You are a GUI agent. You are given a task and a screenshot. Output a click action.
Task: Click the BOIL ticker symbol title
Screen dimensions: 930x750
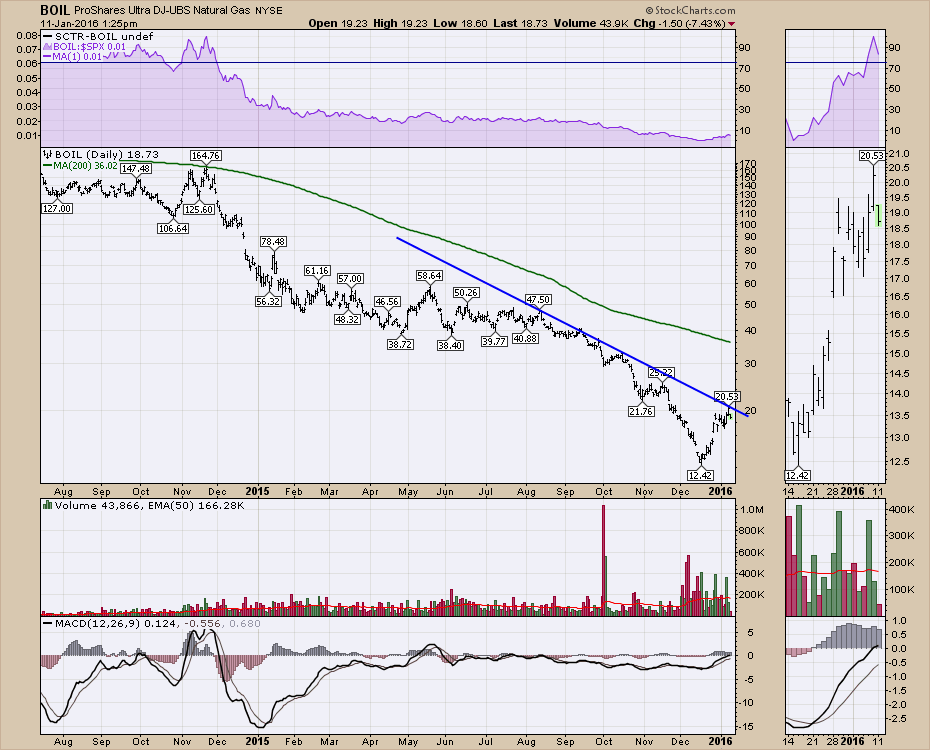click(56, 10)
